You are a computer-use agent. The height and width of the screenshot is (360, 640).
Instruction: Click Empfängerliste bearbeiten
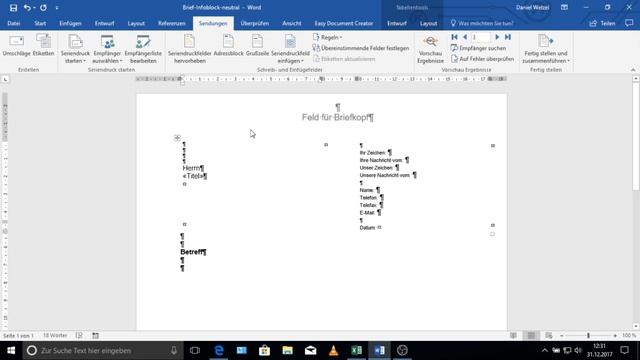click(x=143, y=49)
